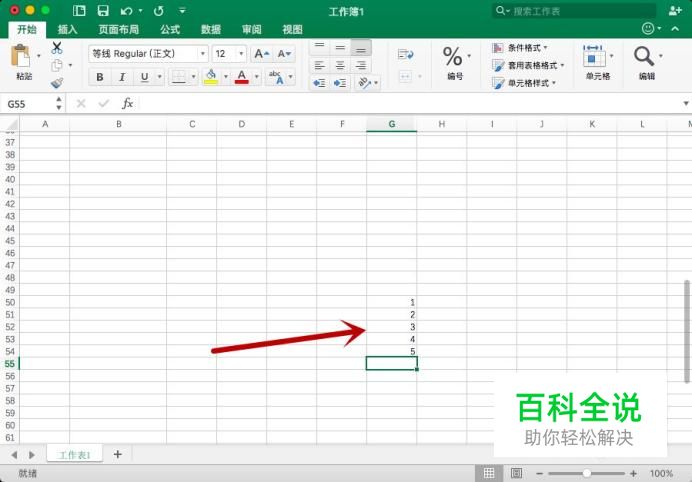The image size is (692, 482).
Task: Click the text orientation icon
Action: (x=364, y=83)
